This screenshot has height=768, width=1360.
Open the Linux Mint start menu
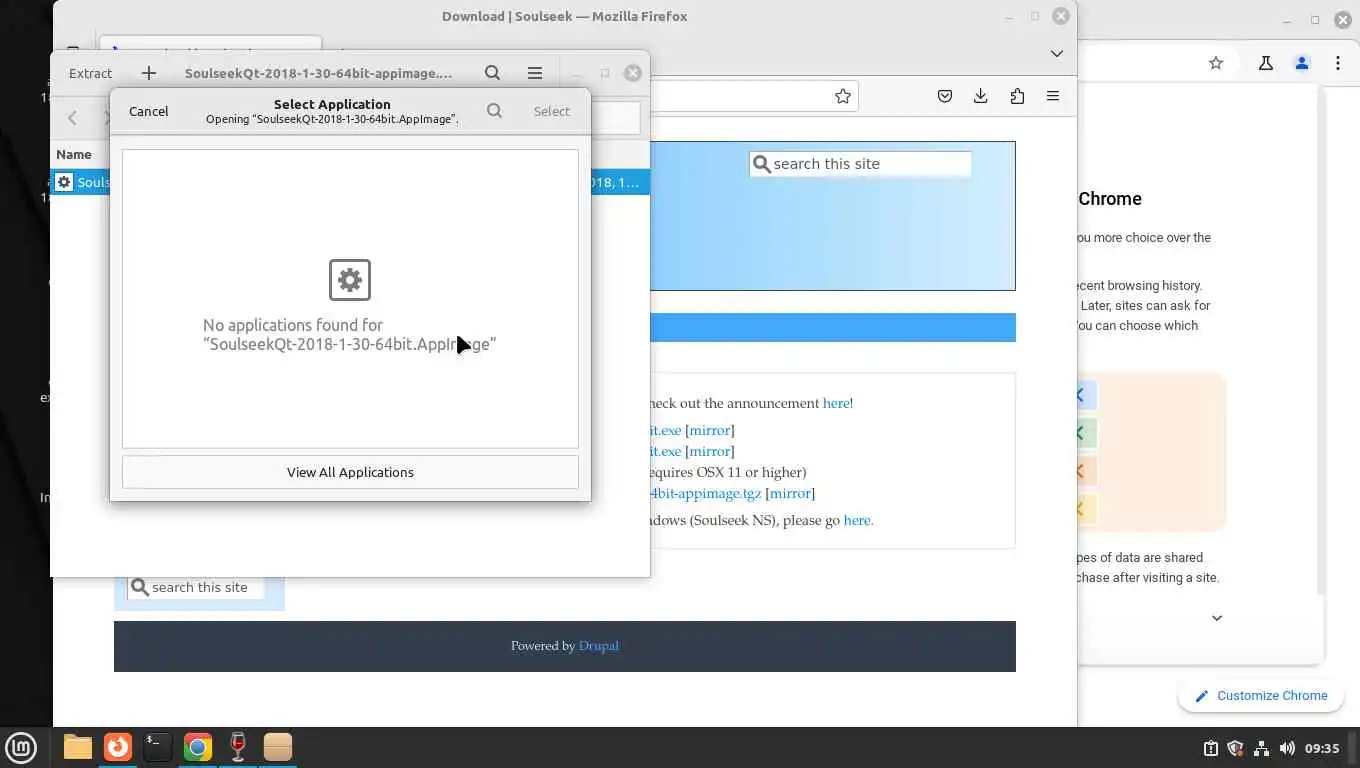click(x=21, y=747)
